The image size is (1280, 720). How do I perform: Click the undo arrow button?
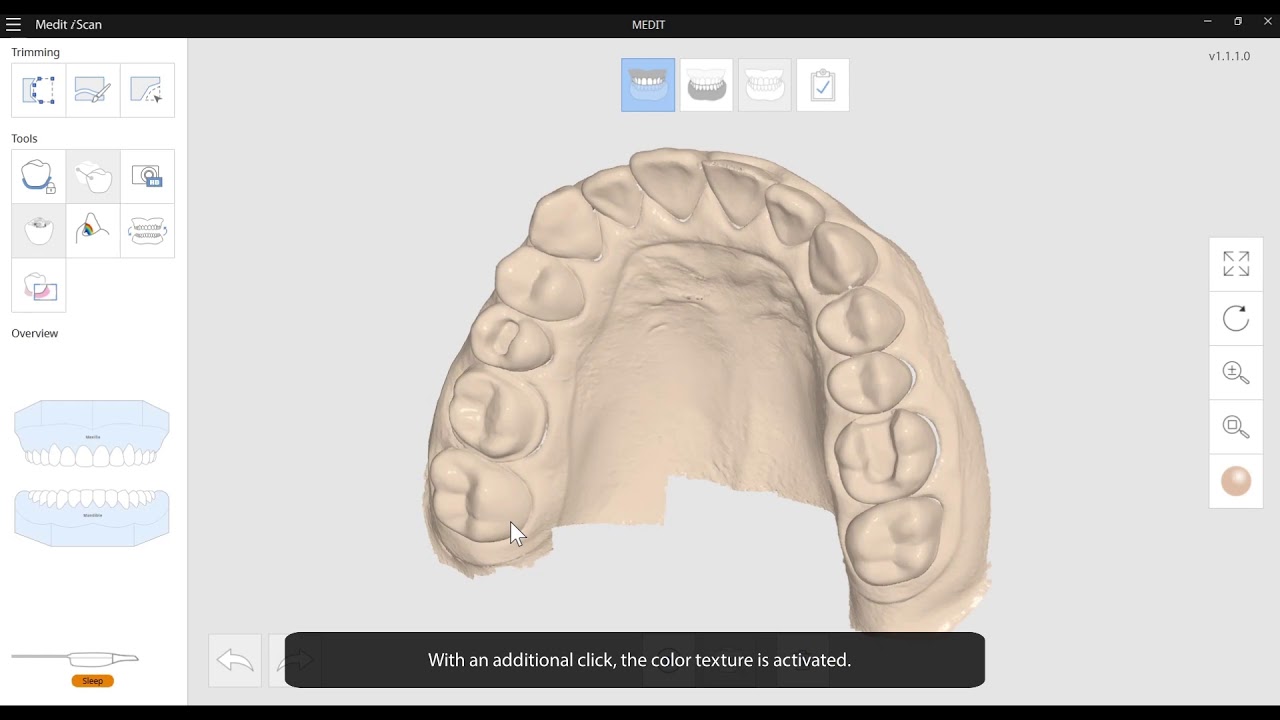[x=235, y=660]
